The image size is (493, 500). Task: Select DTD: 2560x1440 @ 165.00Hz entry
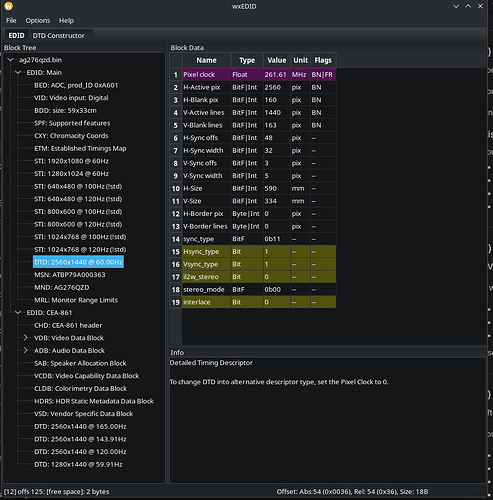click(x=80, y=426)
